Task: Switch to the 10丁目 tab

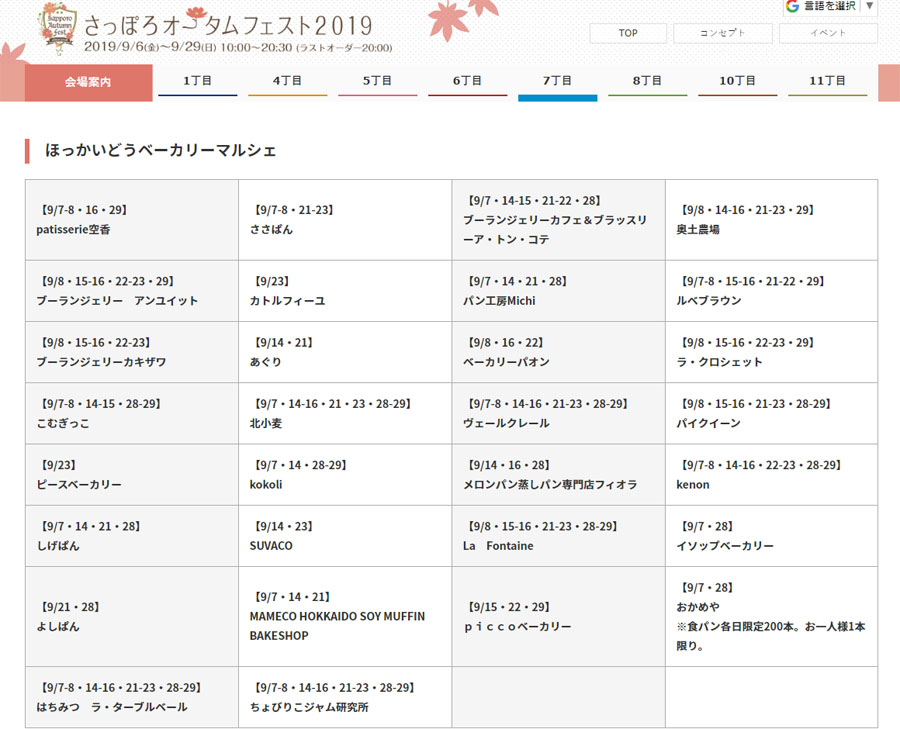Action: point(738,81)
